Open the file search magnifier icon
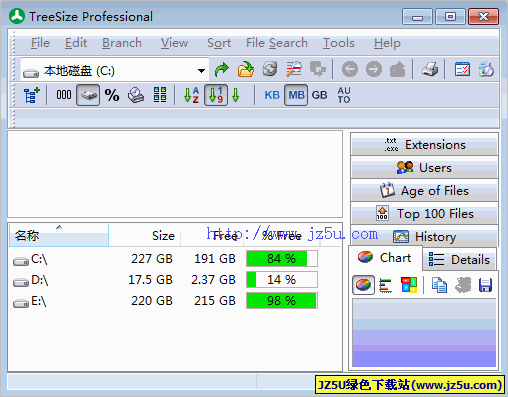The width and height of the screenshot is (508, 397). [294, 69]
